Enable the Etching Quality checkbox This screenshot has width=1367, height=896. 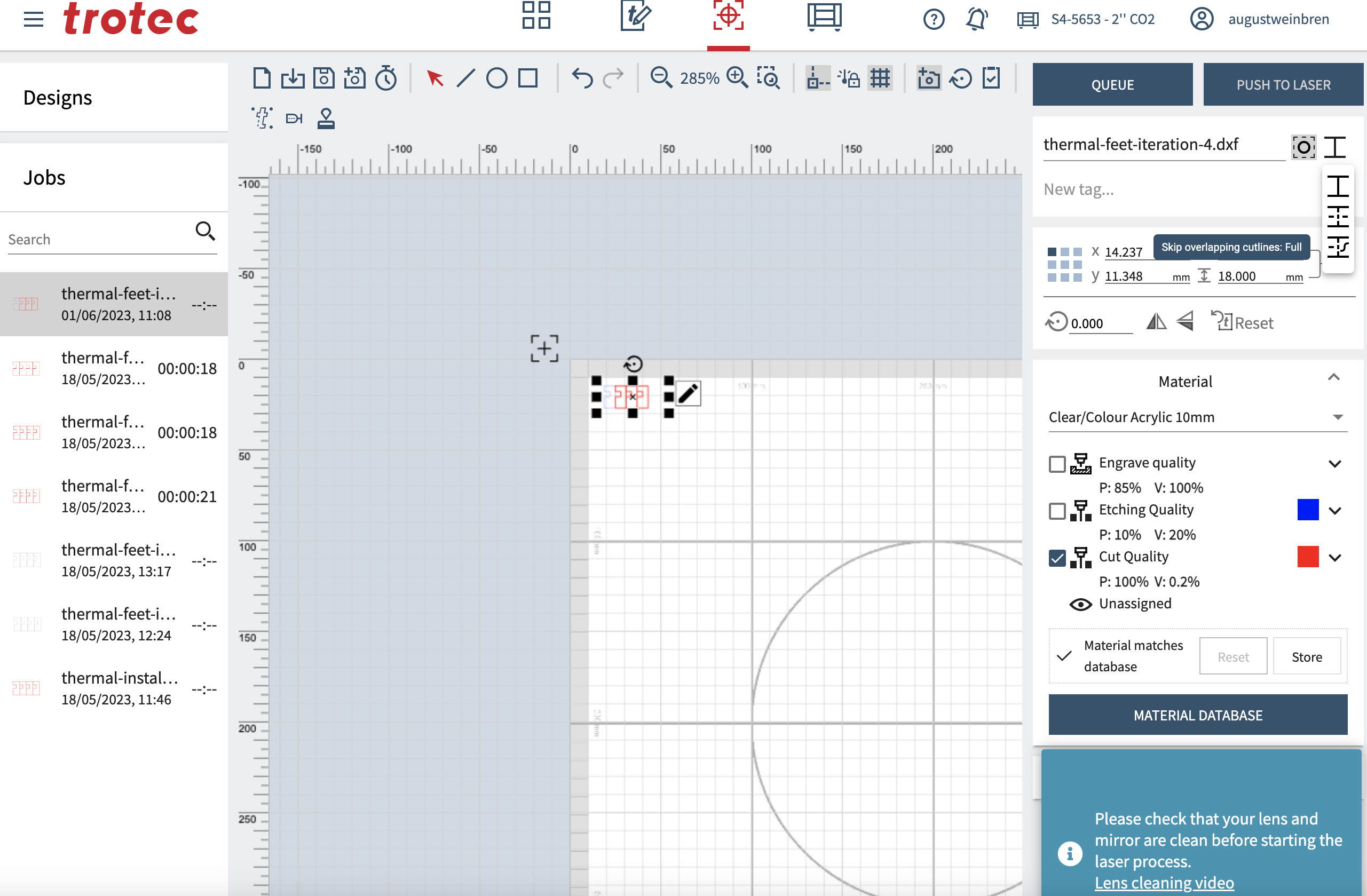click(x=1057, y=511)
